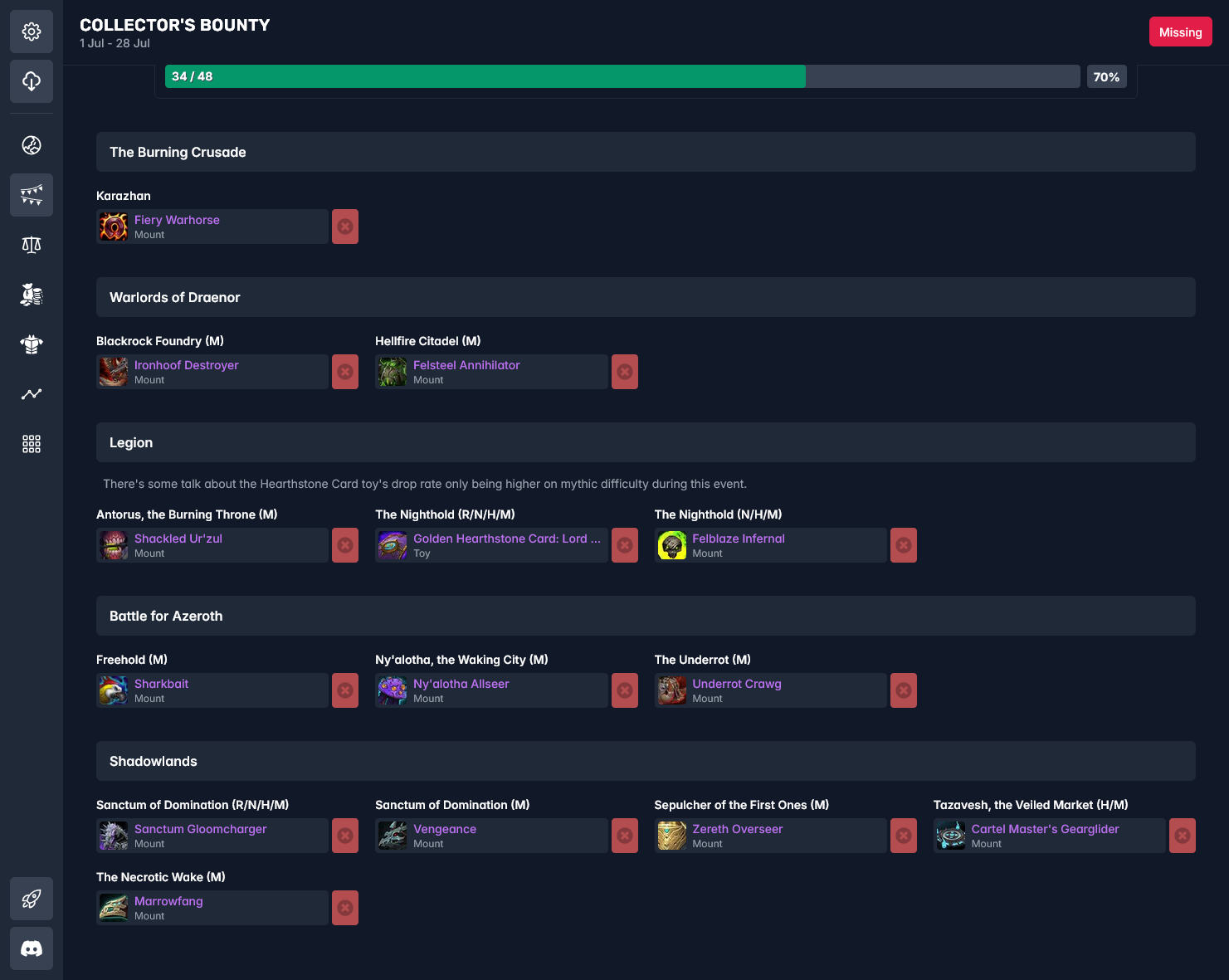Open the Felsteel Annihilator link
The image size is (1229, 980).
point(466,365)
